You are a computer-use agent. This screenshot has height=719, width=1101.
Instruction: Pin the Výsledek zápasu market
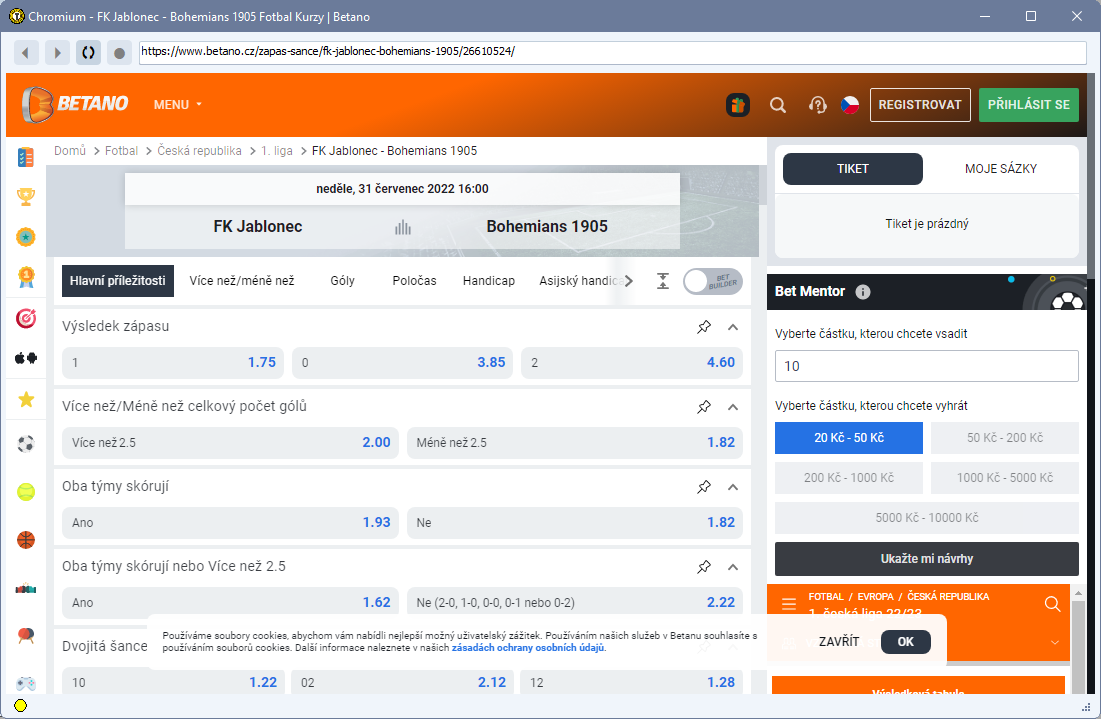tap(704, 326)
